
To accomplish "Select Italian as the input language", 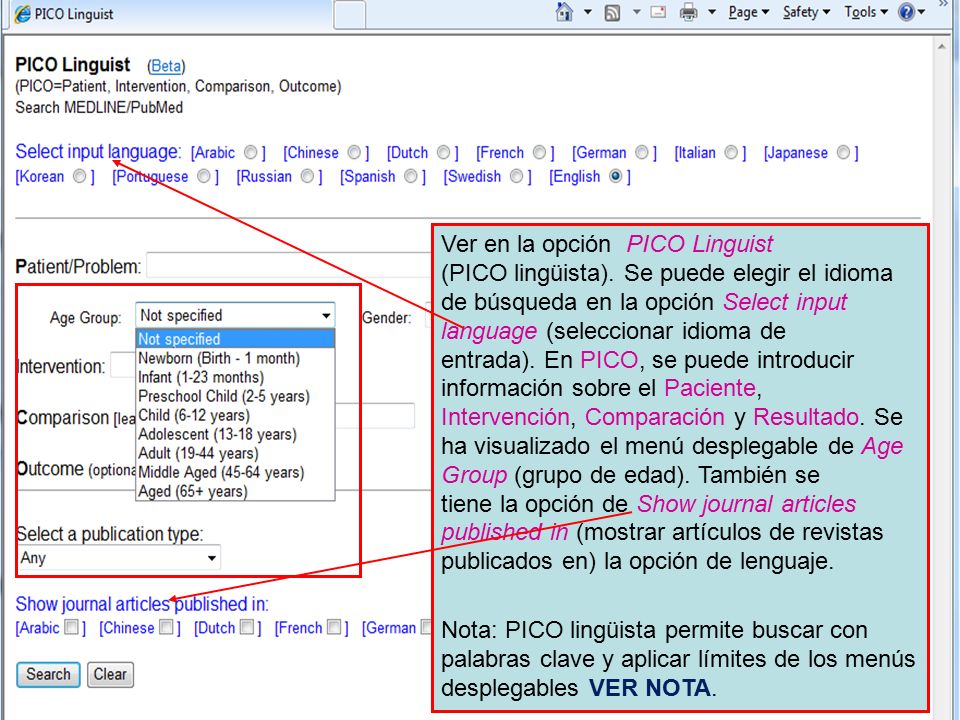I will tap(731, 152).
